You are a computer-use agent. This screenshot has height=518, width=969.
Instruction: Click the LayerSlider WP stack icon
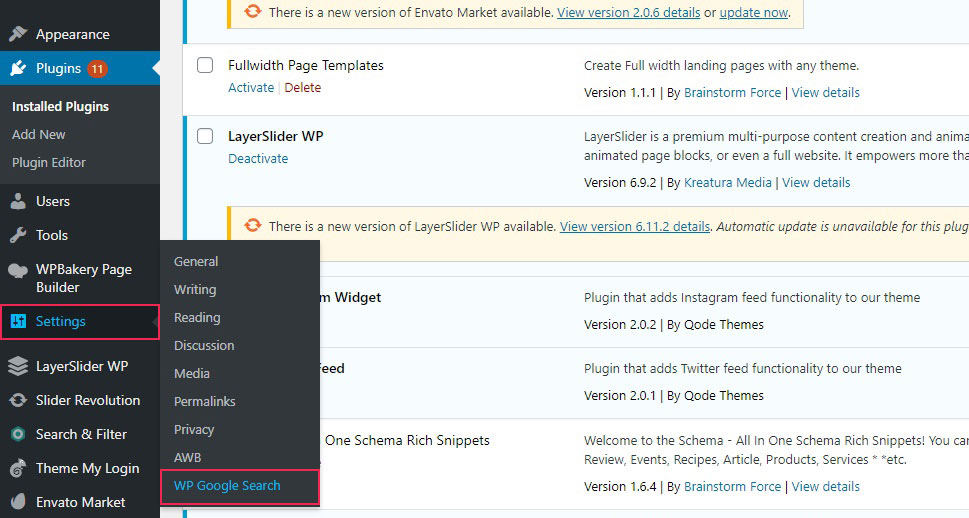[18, 366]
